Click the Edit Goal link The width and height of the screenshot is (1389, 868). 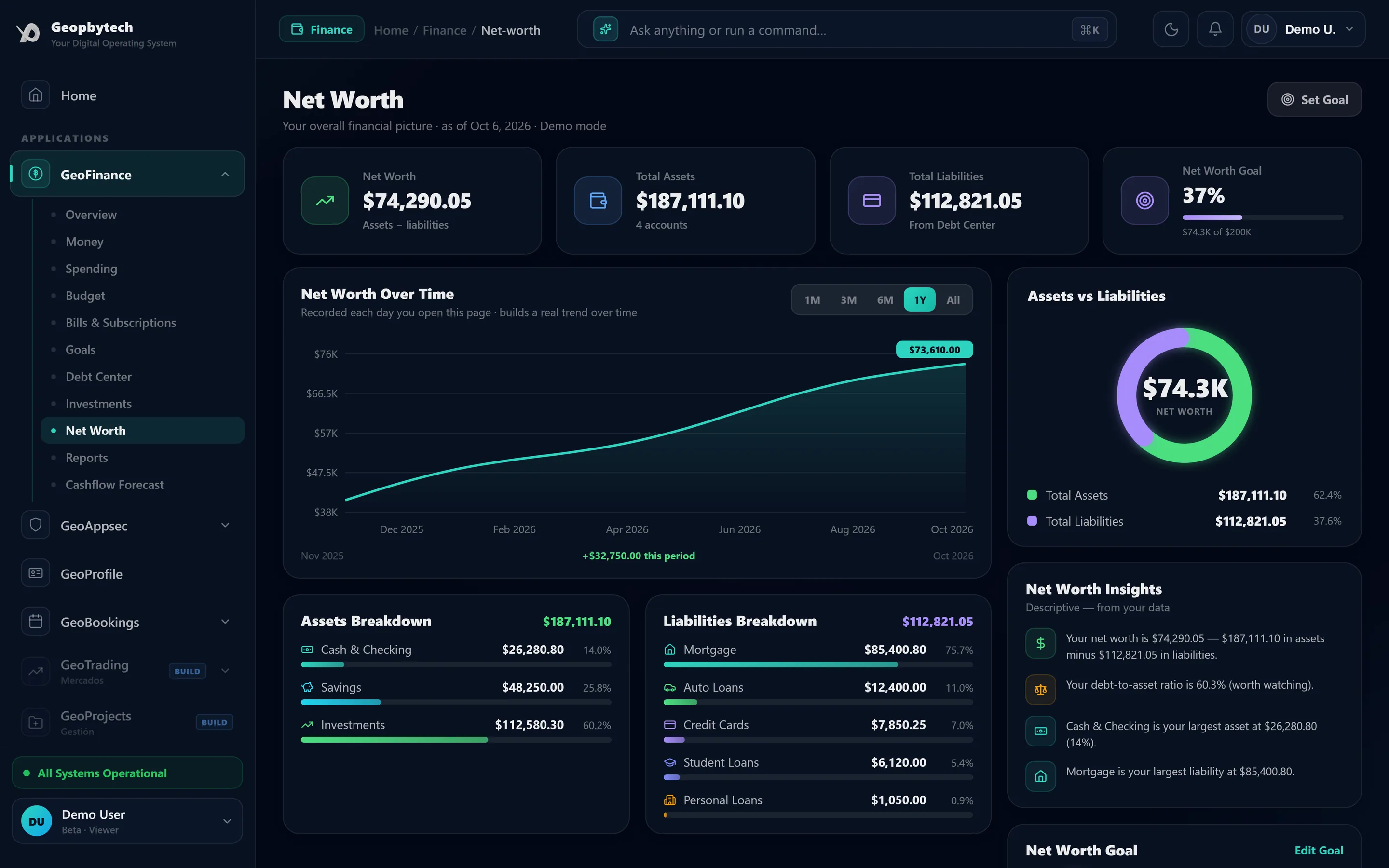click(x=1319, y=850)
